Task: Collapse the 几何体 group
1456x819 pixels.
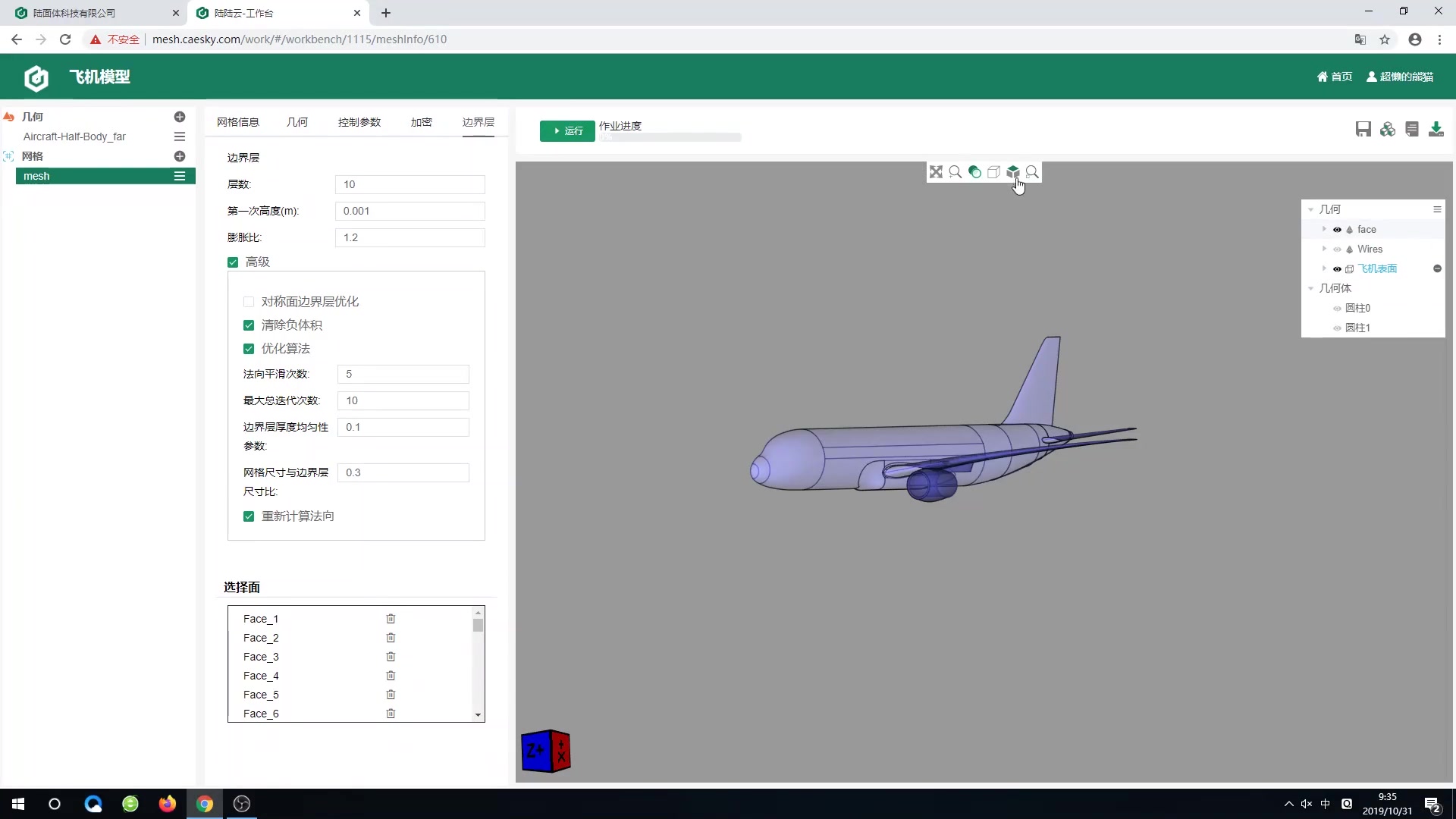Action: click(1310, 288)
